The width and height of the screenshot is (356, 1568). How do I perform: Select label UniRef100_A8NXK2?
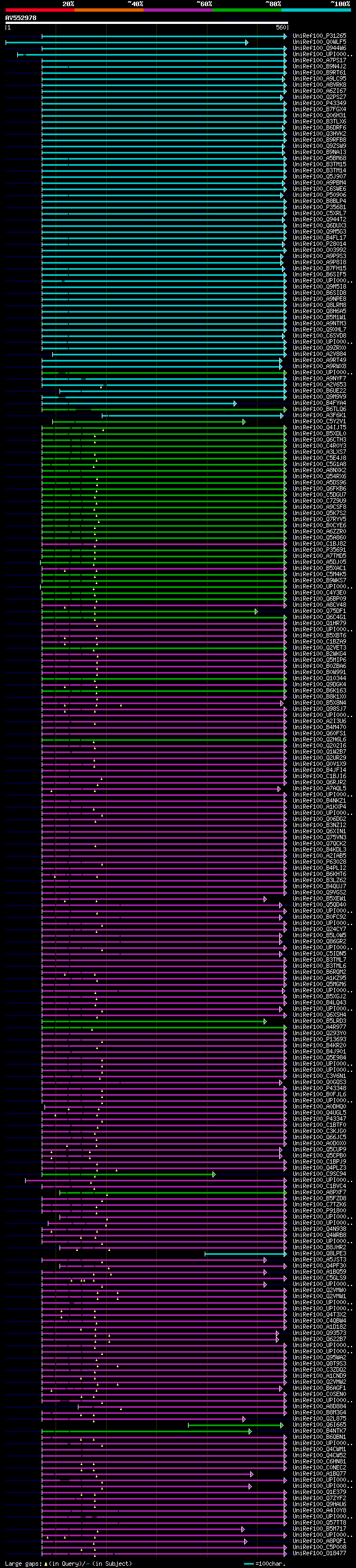[319, 470]
